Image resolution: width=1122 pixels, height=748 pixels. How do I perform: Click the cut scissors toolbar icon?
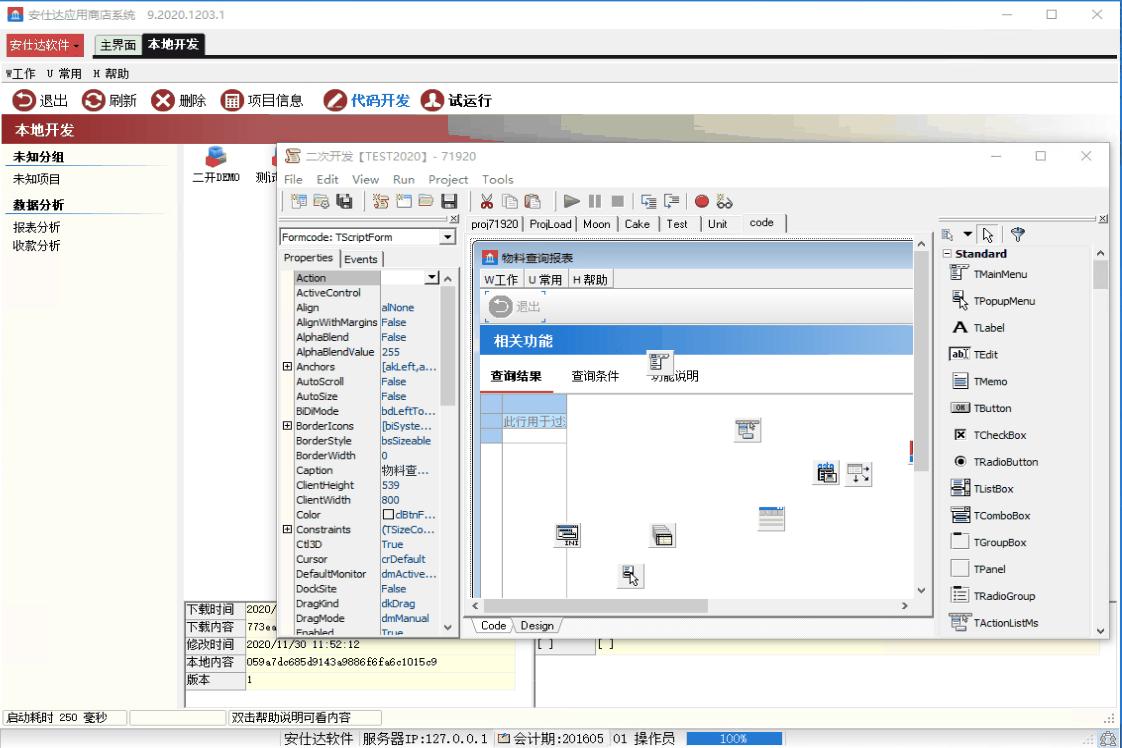[487, 201]
